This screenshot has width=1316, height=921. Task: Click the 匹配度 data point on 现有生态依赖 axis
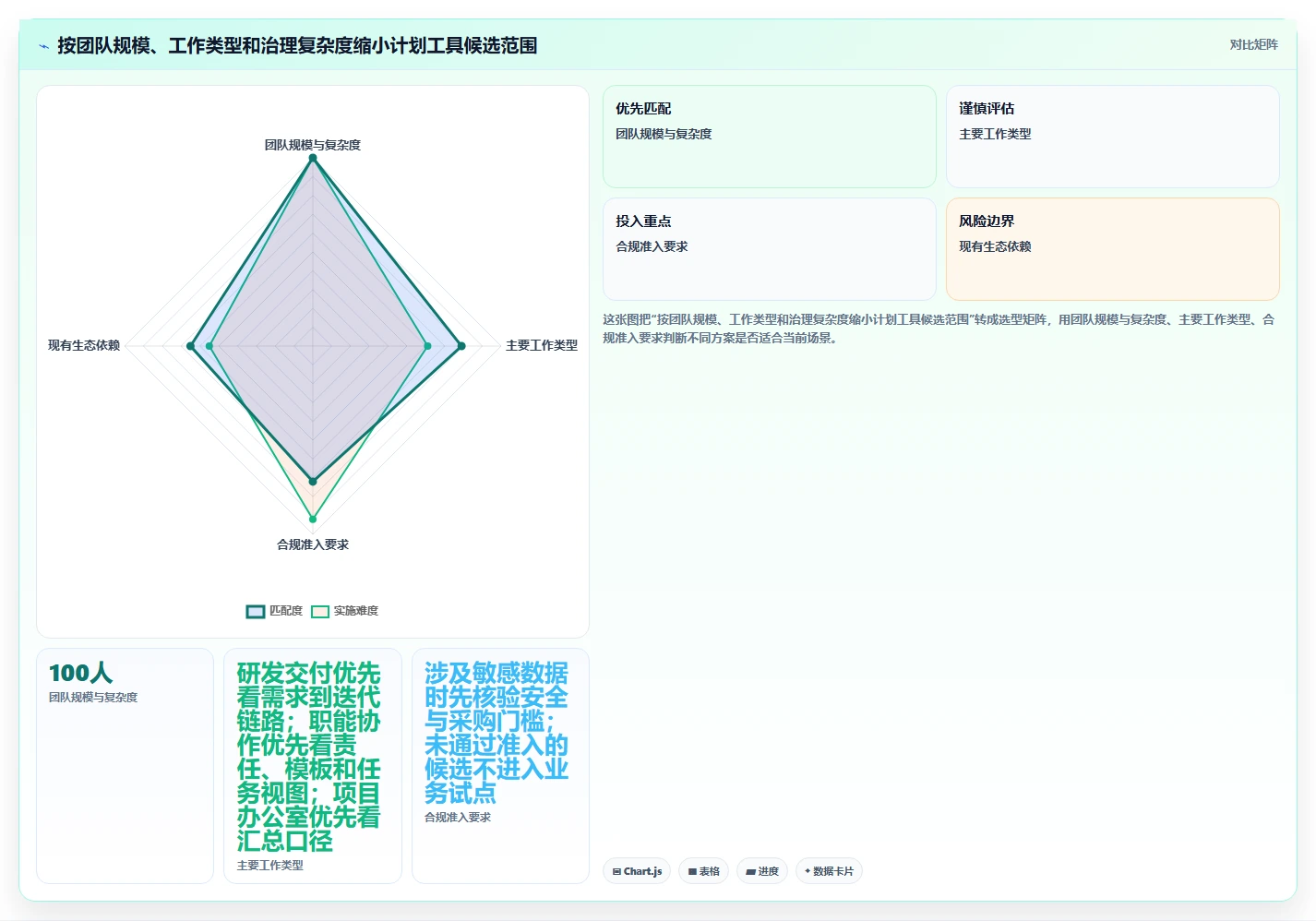[191, 346]
